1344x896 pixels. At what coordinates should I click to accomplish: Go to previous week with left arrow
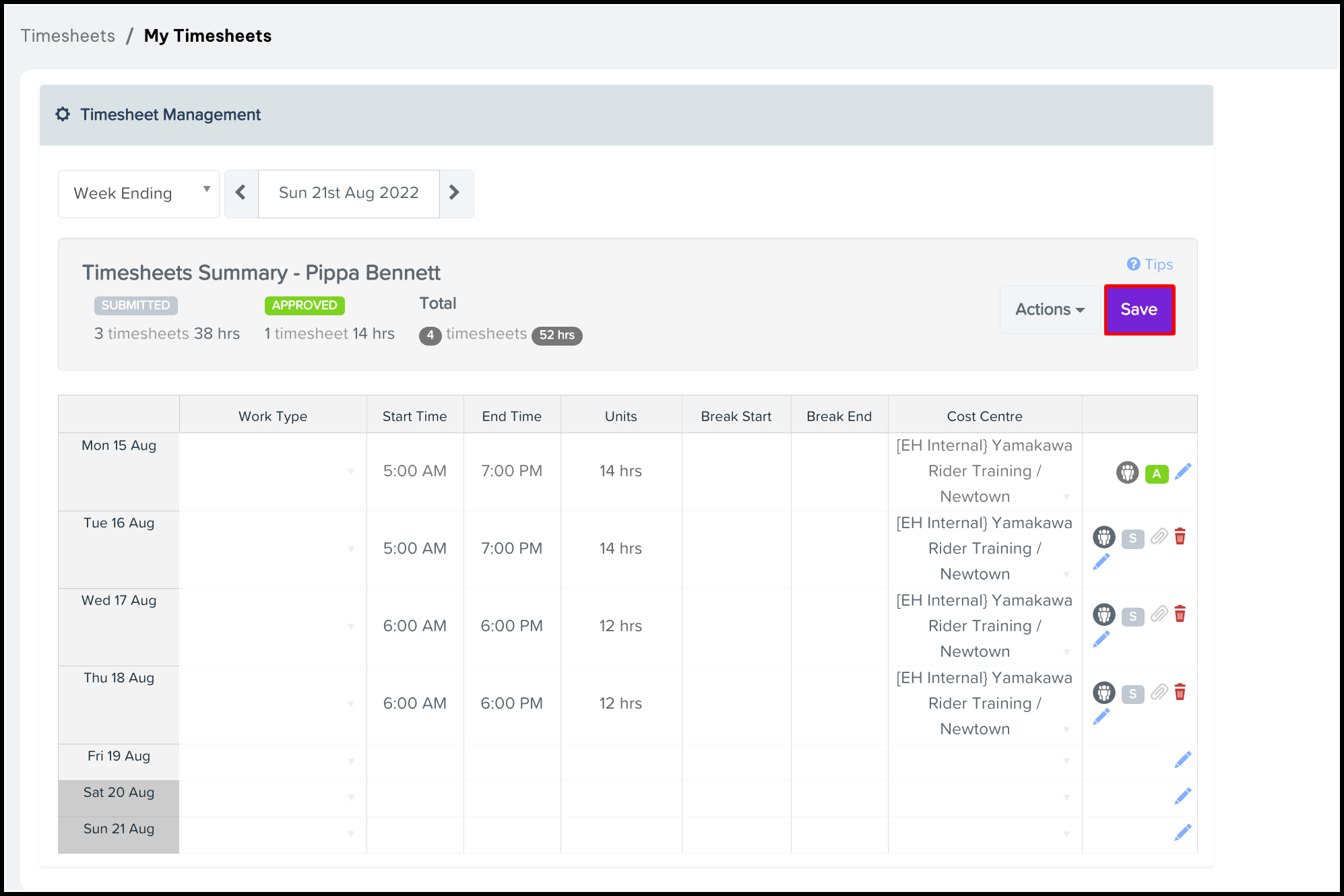(x=241, y=193)
